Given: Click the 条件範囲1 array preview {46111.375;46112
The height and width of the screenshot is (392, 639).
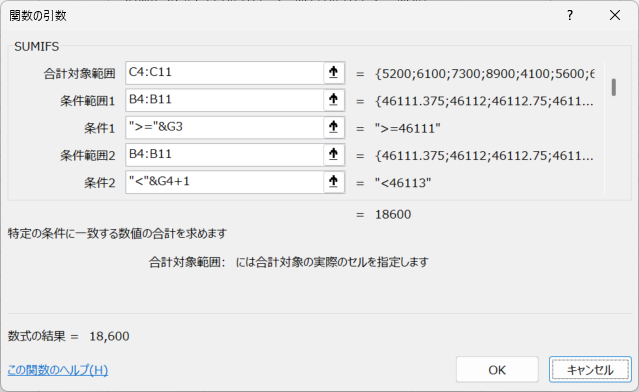Looking at the screenshot, I should [484, 101].
